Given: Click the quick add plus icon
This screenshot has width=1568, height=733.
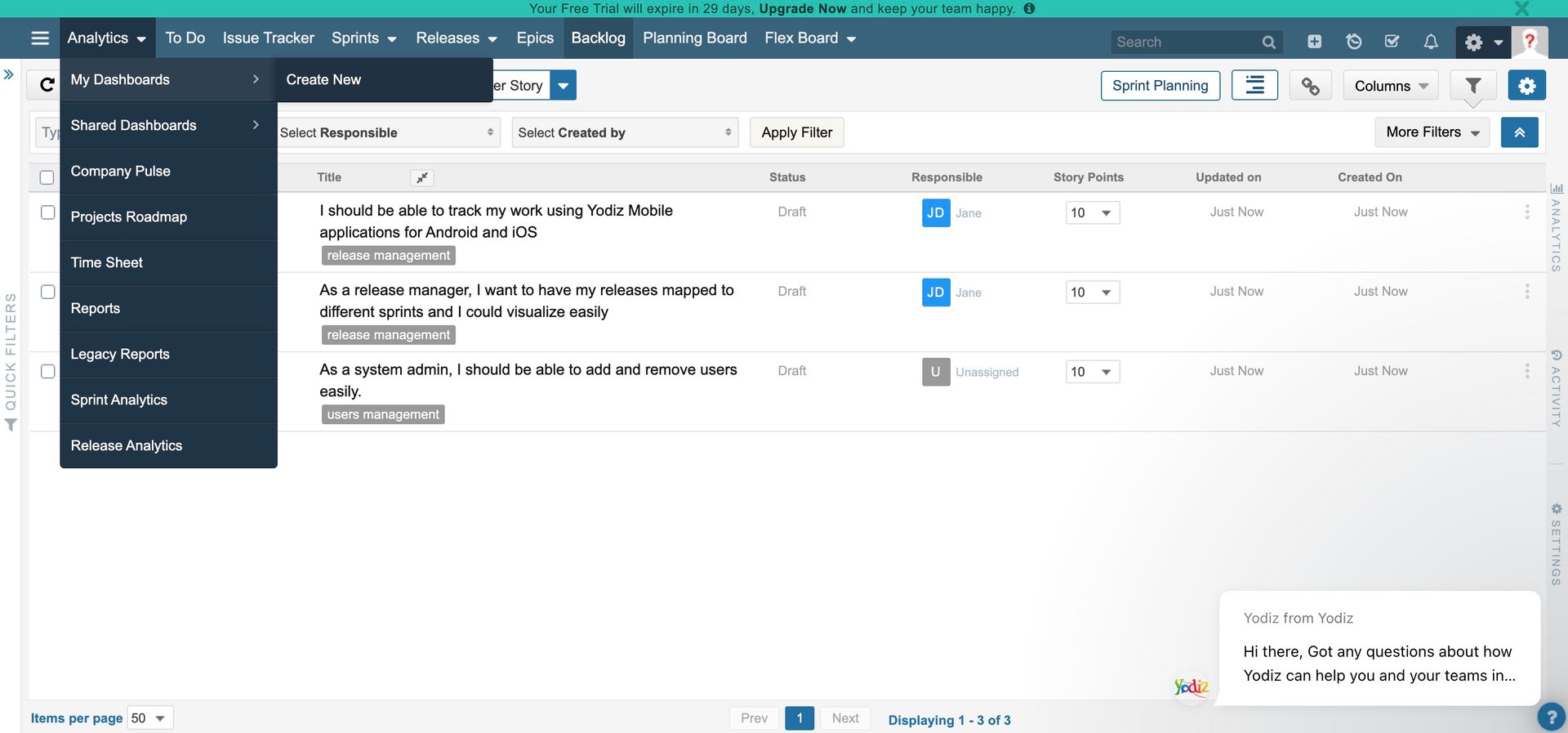Looking at the screenshot, I should [1314, 41].
